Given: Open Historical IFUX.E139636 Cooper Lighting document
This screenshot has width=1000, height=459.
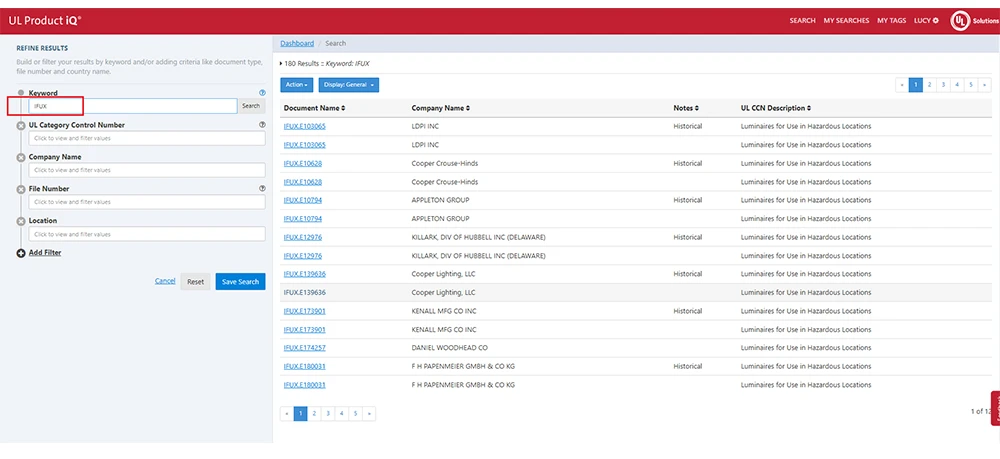Looking at the screenshot, I should coord(305,274).
